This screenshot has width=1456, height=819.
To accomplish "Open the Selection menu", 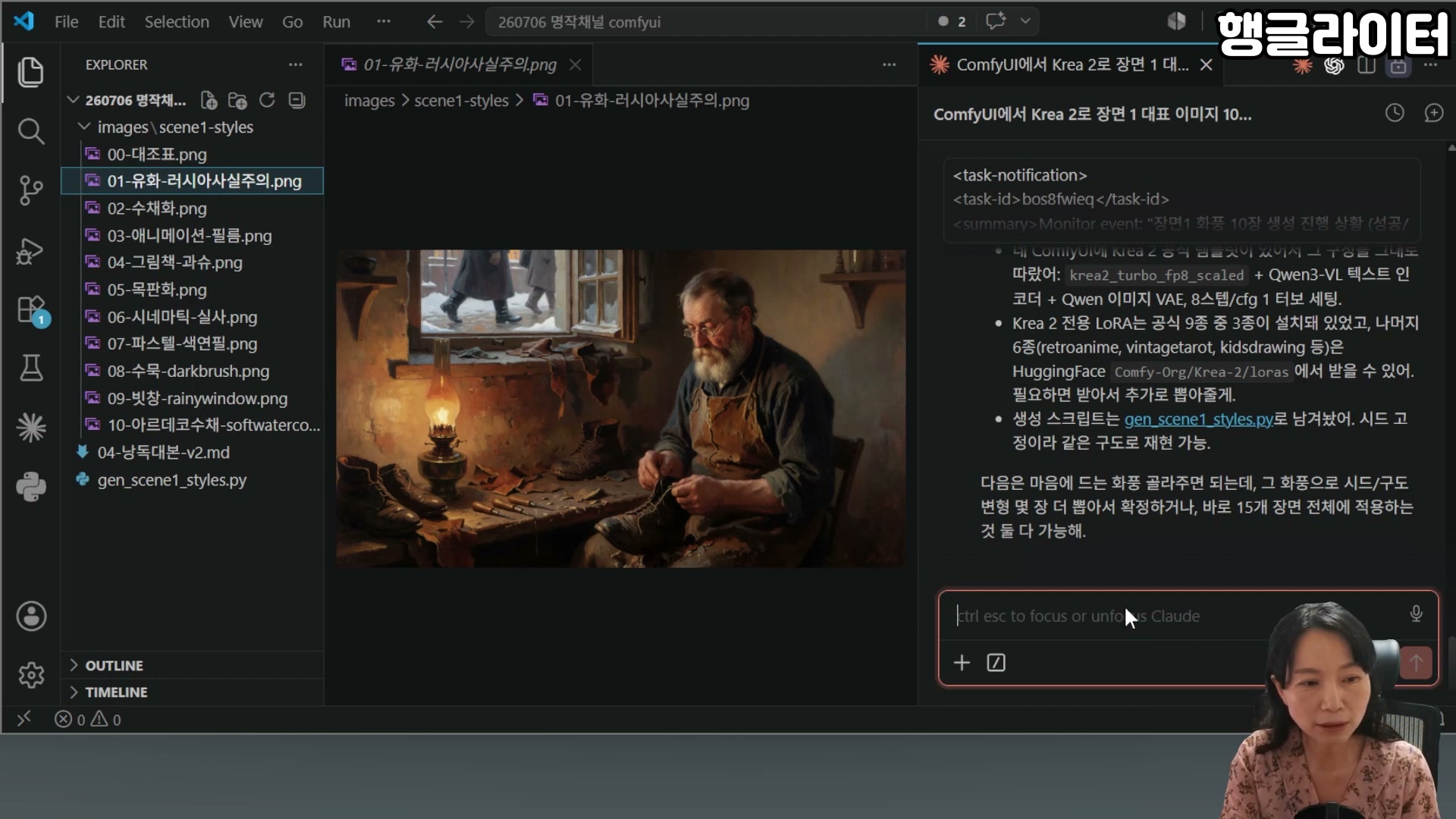I will pos(177,22).
